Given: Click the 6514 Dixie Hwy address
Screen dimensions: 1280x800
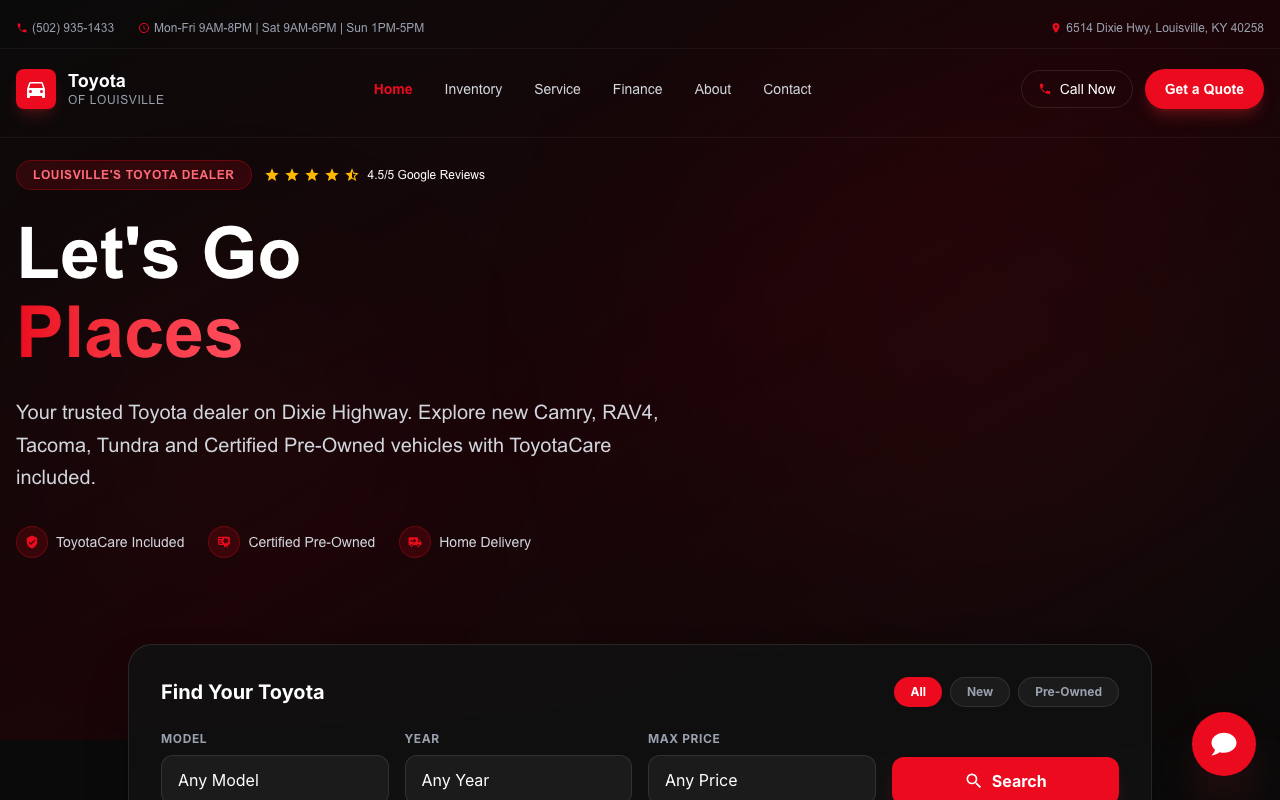Looking at the screenshot, I should click(1165, 28).
